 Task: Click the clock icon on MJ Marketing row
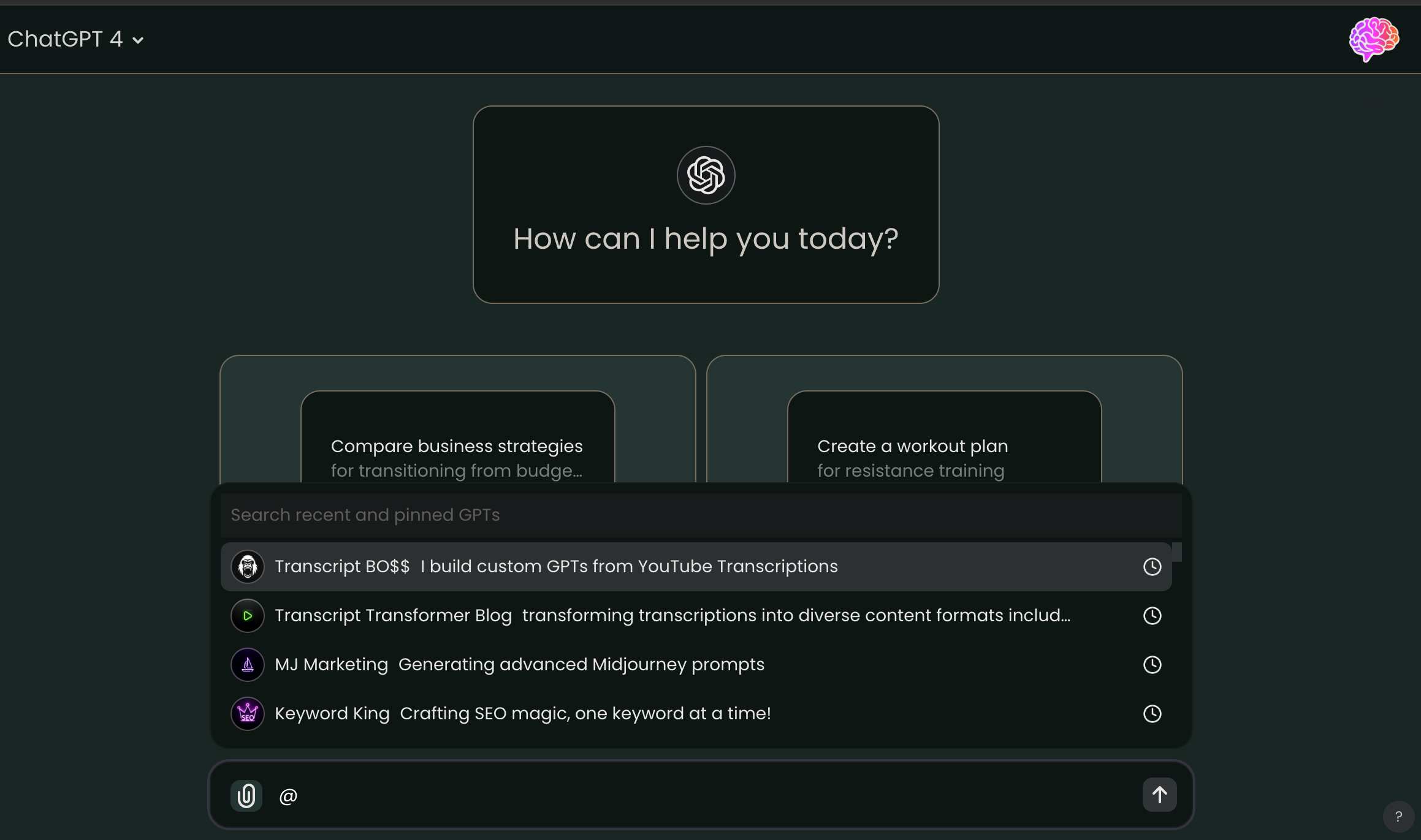1152,664
